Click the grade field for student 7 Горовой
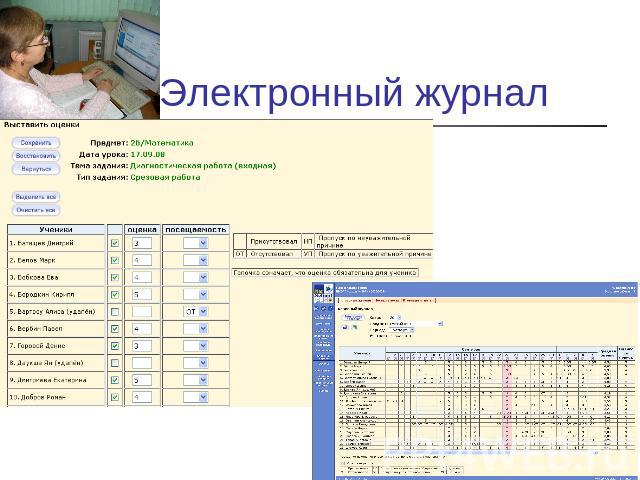Image resolution: width=640 pixels, height=480 pixels. tap(142, 346)
